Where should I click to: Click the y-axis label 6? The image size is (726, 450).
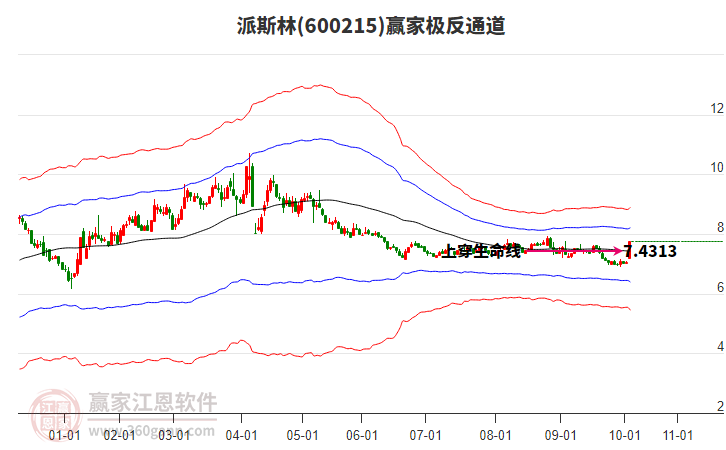[x=720, y=287]
